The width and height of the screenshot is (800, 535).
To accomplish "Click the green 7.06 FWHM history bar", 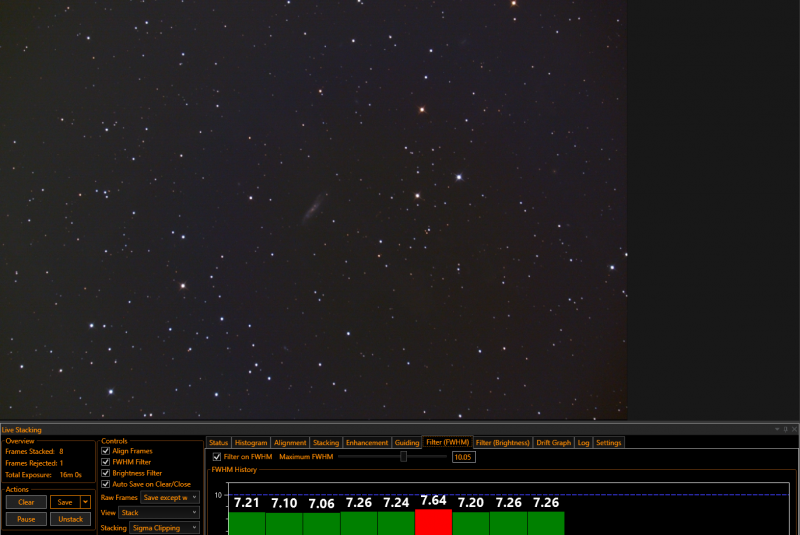I will (x=321, y=524).
